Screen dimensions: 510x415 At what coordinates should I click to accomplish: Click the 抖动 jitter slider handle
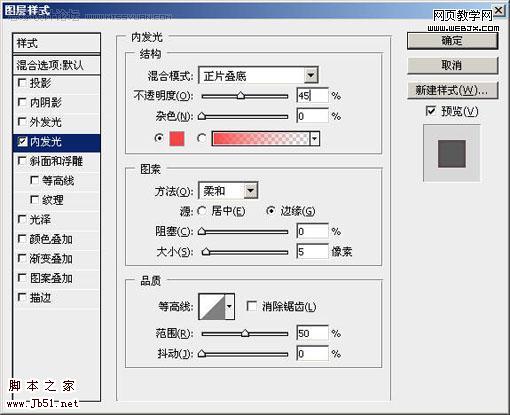point(202,354)
